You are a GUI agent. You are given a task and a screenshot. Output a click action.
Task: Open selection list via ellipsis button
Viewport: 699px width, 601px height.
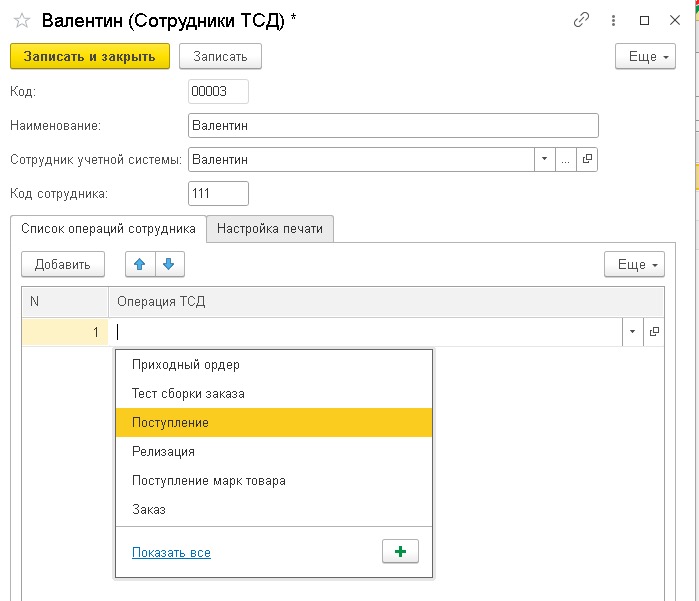point(566,159)
